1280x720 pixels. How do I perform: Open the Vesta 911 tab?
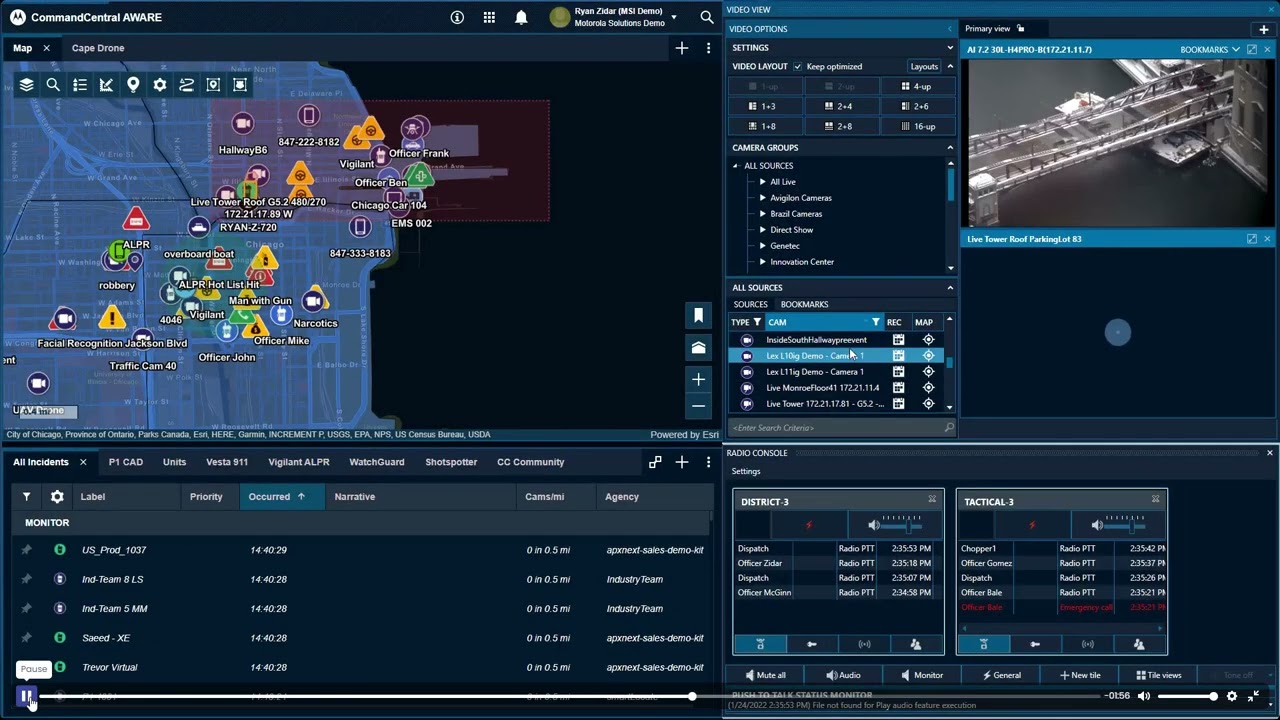(227, 462)
